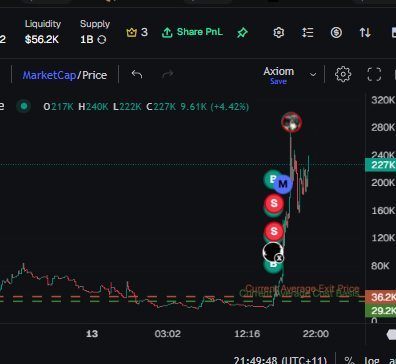Click the dollar coin icon
The image size is (396, 364).
click(336, 33)
